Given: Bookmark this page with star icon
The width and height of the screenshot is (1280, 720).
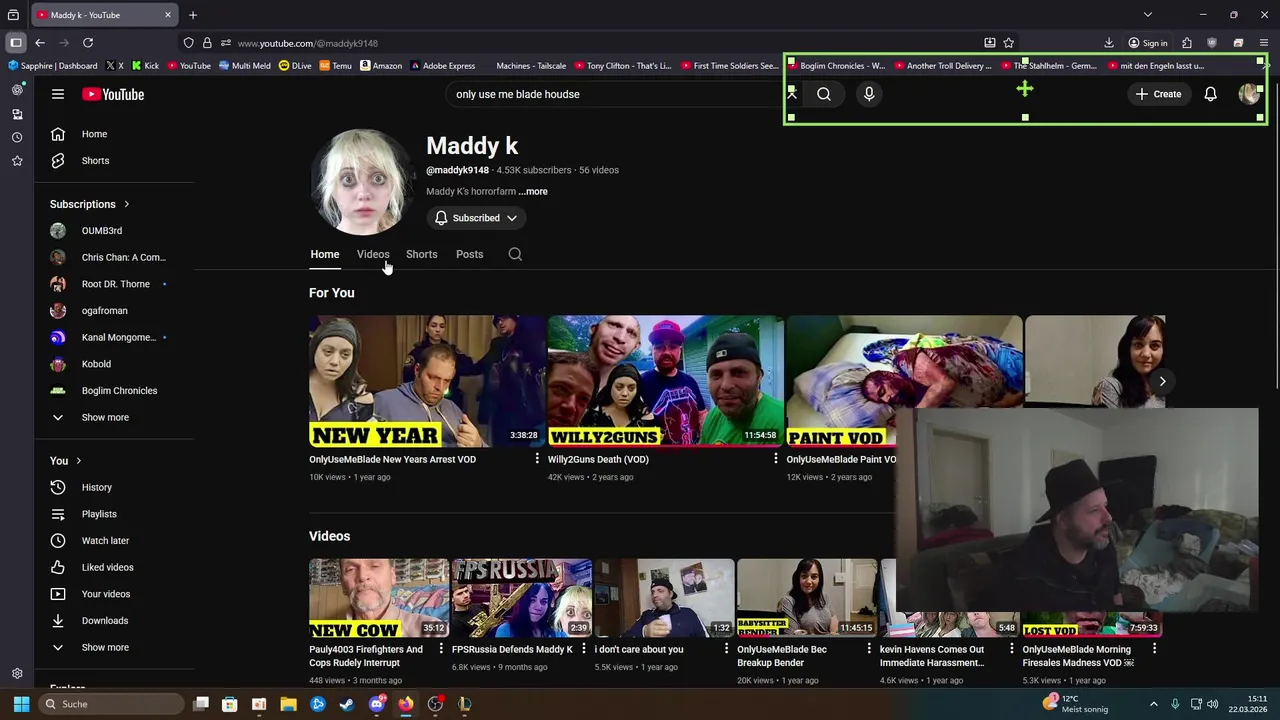Looking at the screenshot, I should tap(1009, 43).
